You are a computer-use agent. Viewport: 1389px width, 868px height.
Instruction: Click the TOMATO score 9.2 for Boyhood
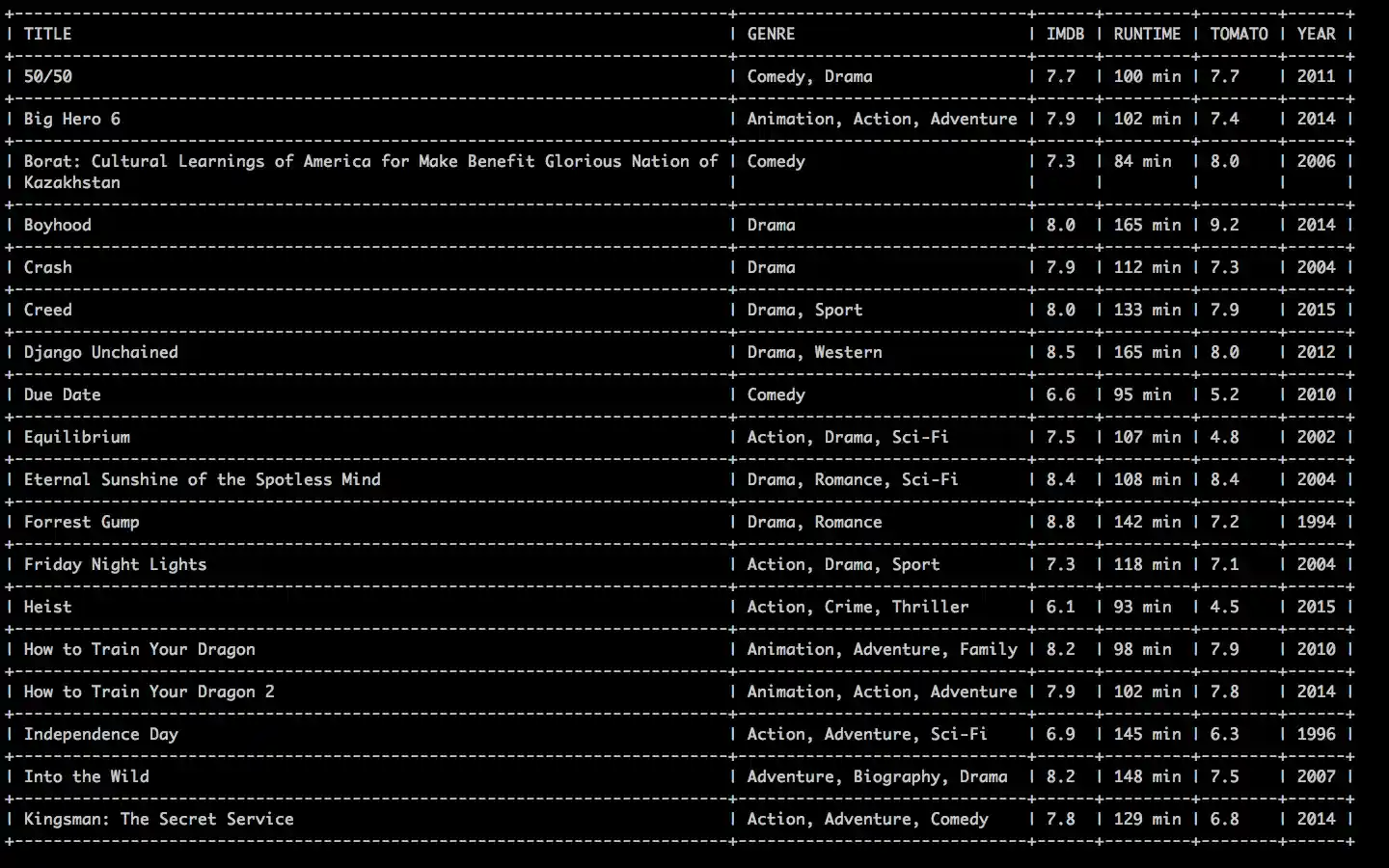point(1224,225)
